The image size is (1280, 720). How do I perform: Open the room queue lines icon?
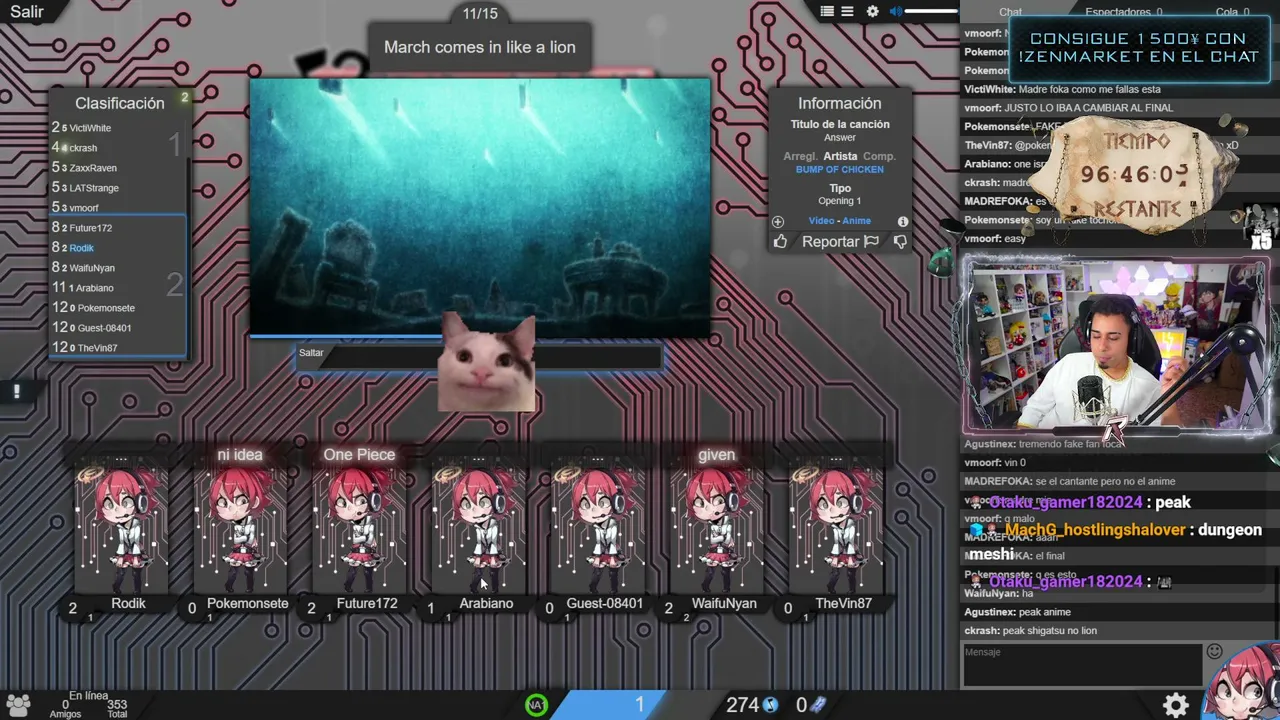pyautogui.click(x=847, y=11)
